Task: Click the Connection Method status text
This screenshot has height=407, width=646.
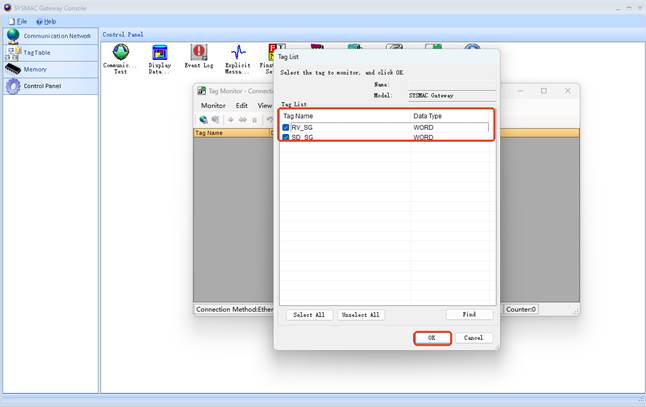Action: [x=234, y=309]
